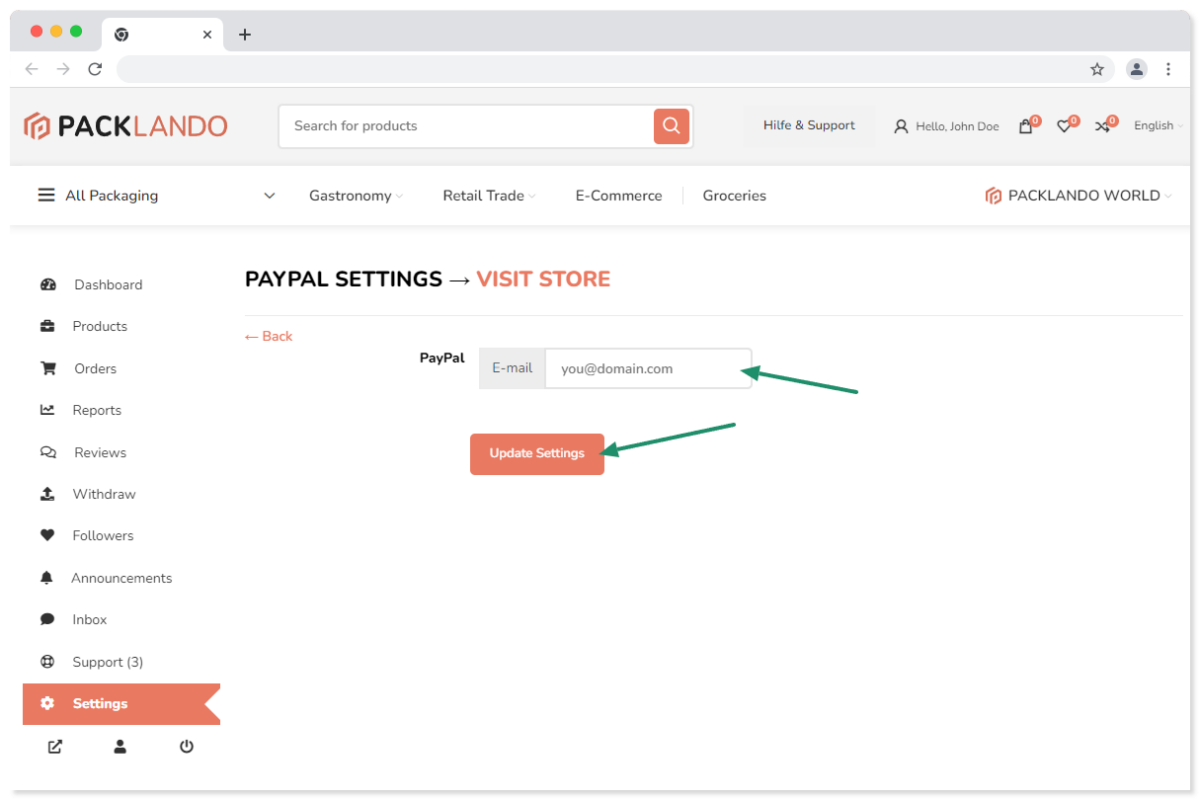Image resolution: width=1200 pixels, height=800 pixels.
Task: Click the Reviews chat bubbles icon
Action: (x=48, y=452)
